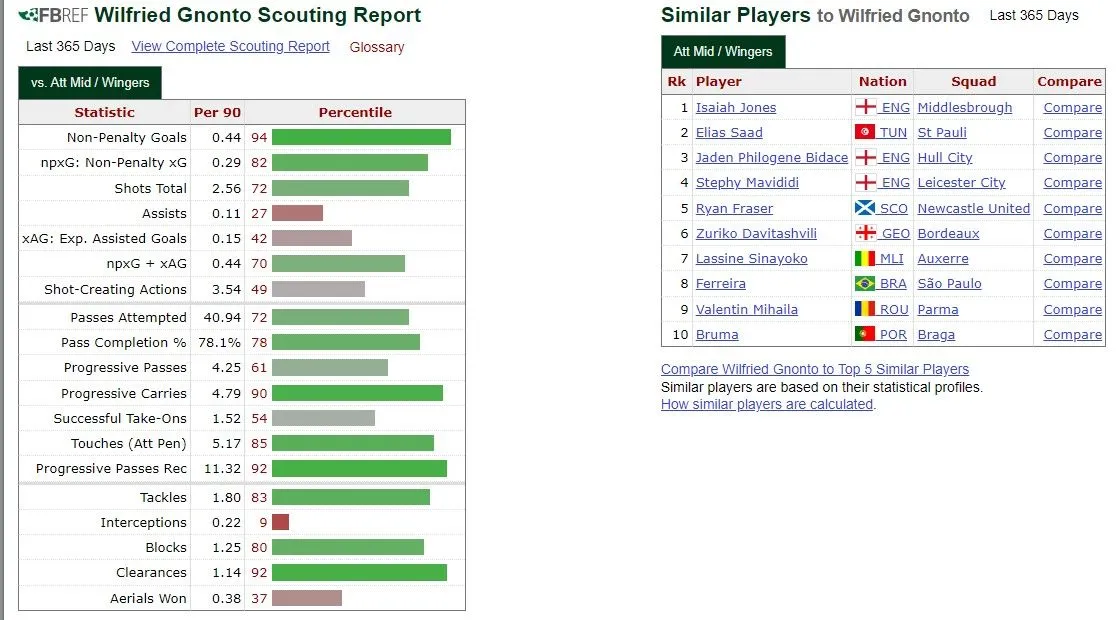1117x620 pixels.
Task: Select the "vs. Att Mid / Wingers" scouting tab
Action: 90,82
